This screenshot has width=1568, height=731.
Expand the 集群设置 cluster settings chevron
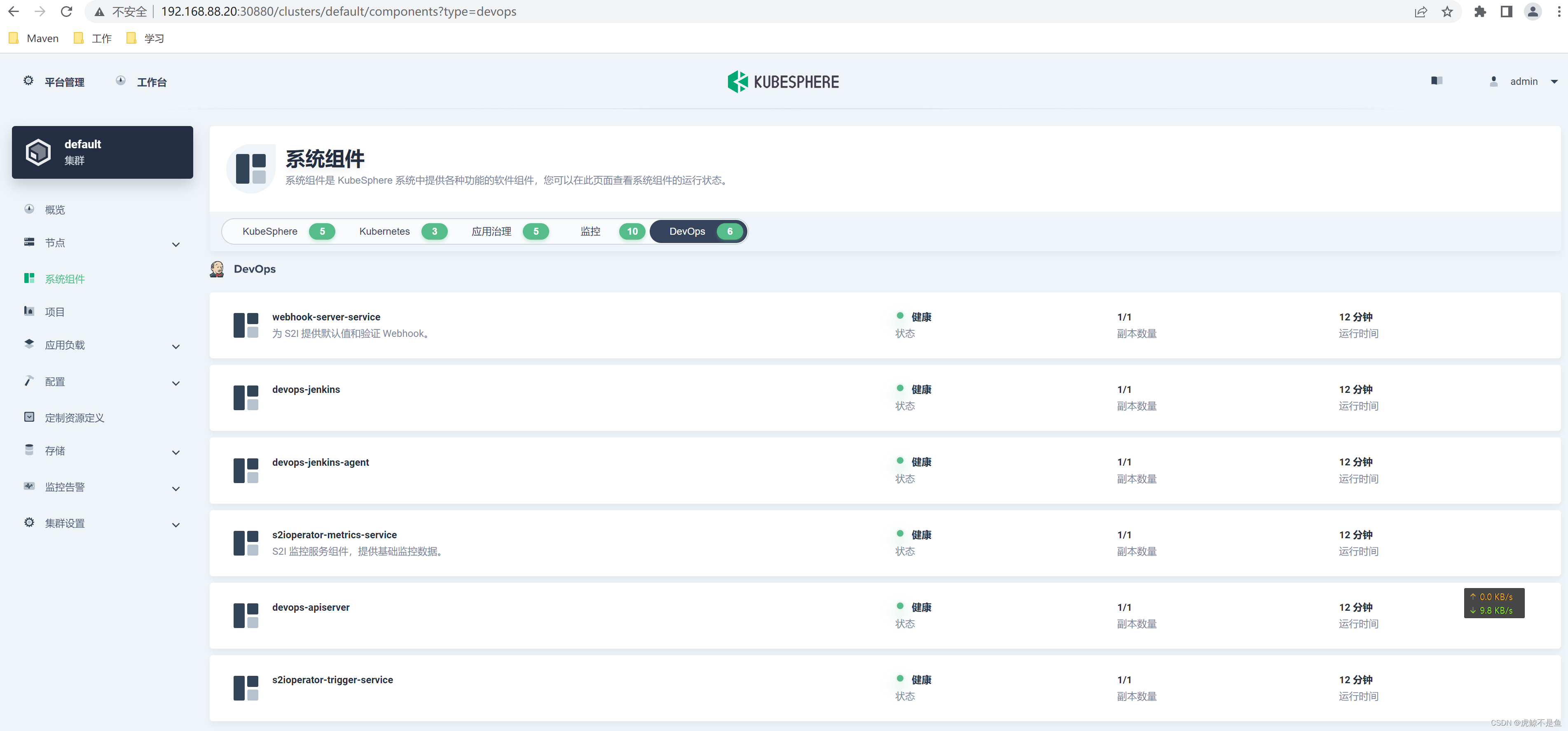(176, 525)
